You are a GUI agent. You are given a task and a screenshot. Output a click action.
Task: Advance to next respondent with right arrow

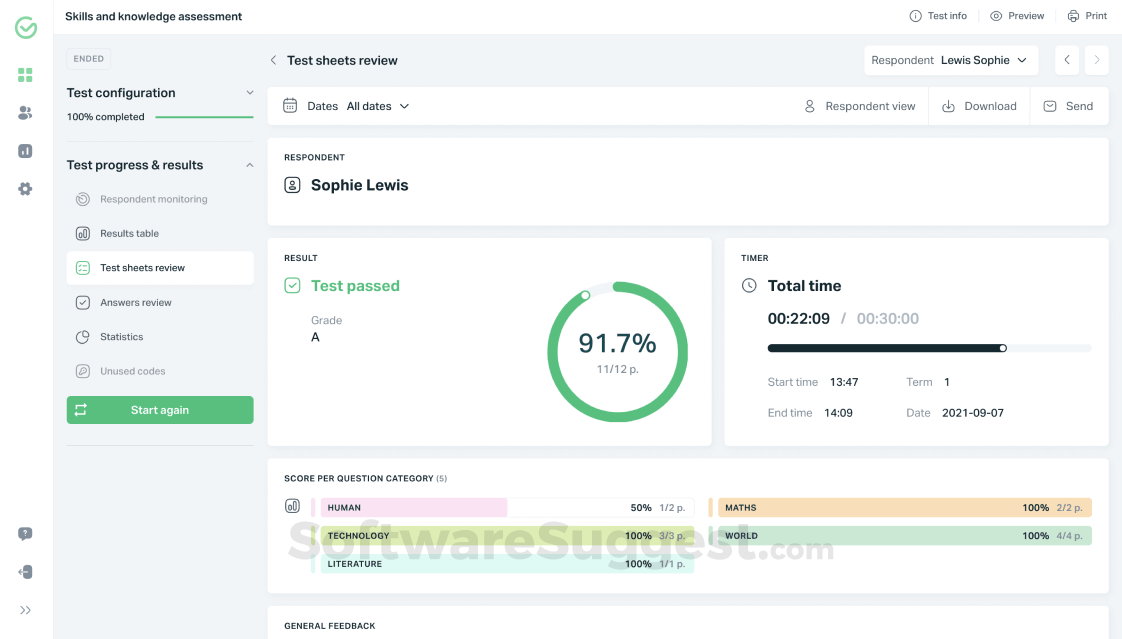[x=1097, y=60]
